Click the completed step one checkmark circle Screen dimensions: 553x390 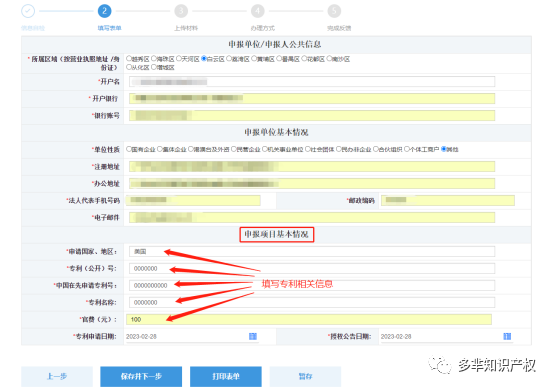click(x=28, y=11)
